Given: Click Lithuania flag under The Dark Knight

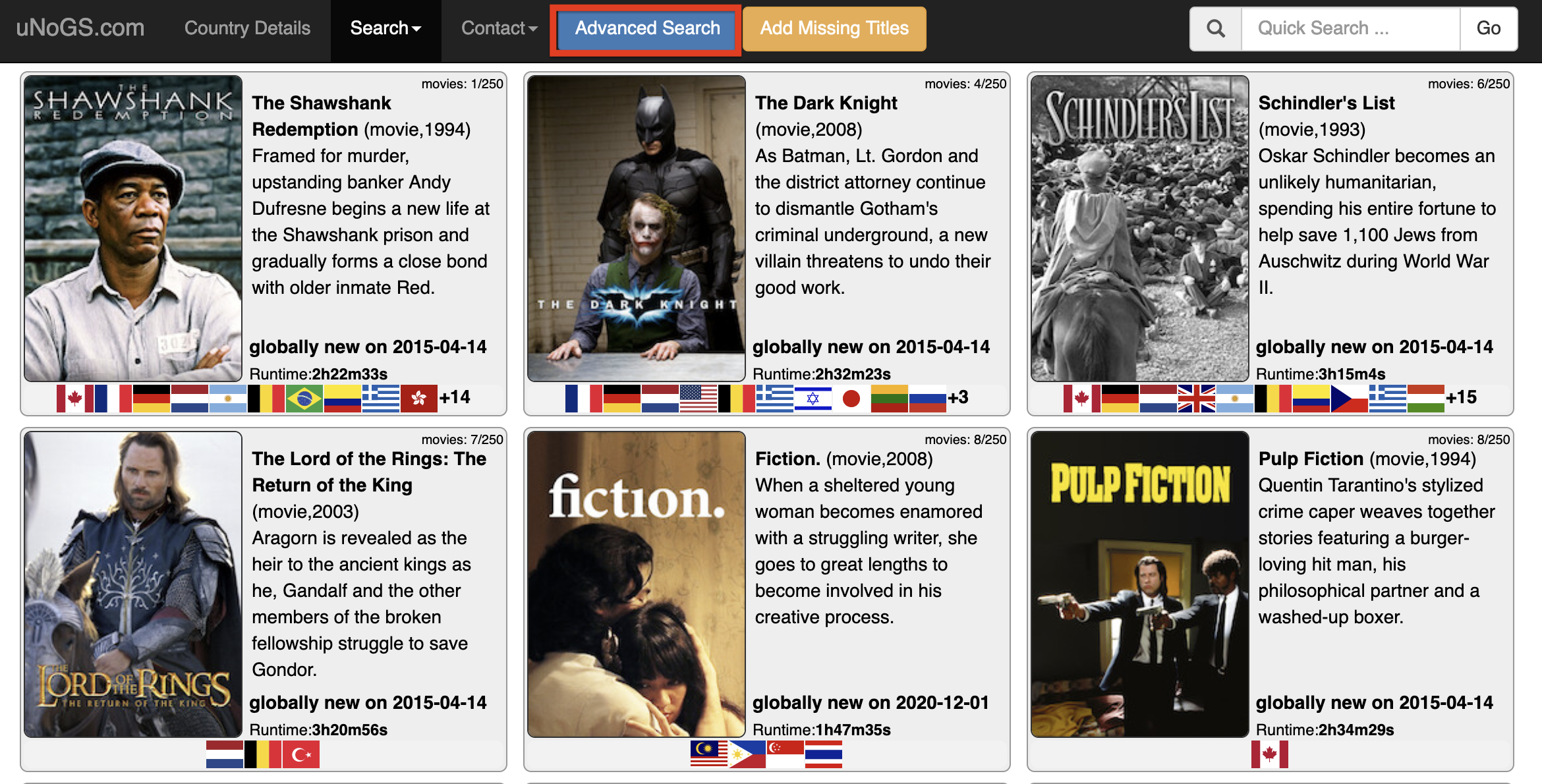Looking at the screenshot, I should (889, 398).
